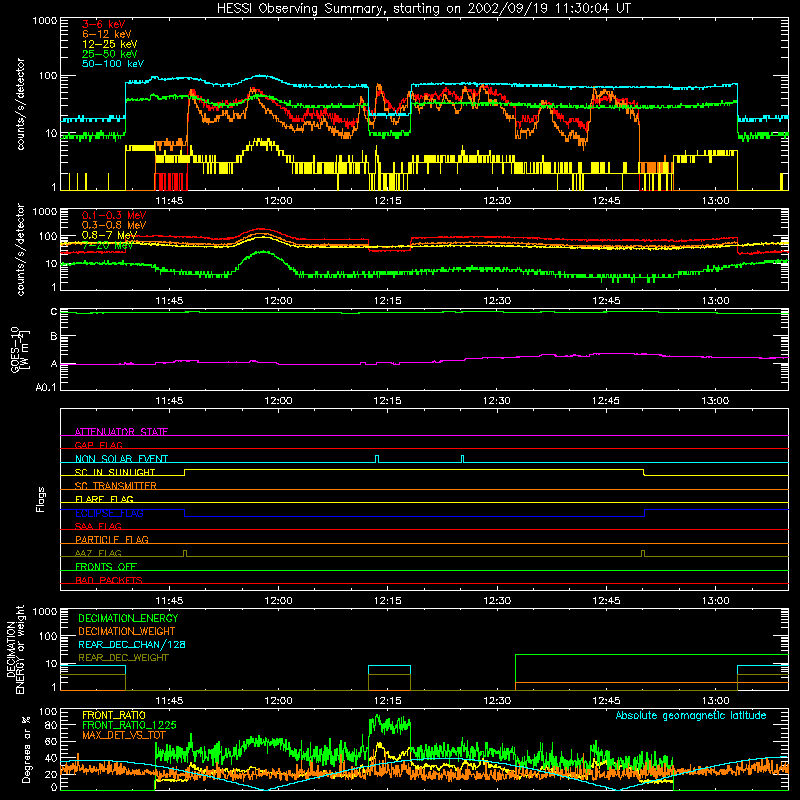This screenshot has height=800, width=800.
Task: Click the '0.1-0.3 MeV' legend label
Action: [114, 215]
